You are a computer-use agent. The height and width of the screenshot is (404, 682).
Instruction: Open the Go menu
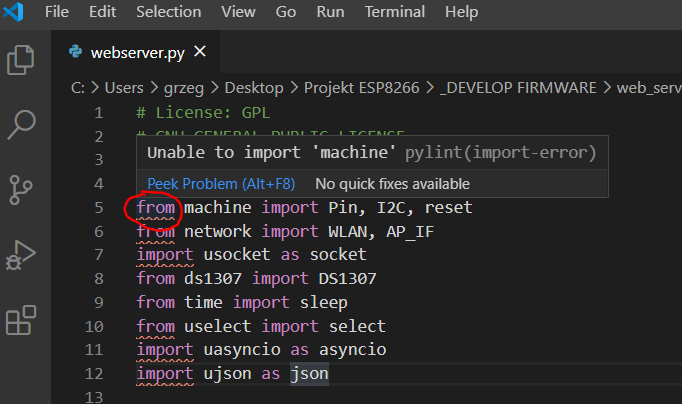click(x=286, y=12)
